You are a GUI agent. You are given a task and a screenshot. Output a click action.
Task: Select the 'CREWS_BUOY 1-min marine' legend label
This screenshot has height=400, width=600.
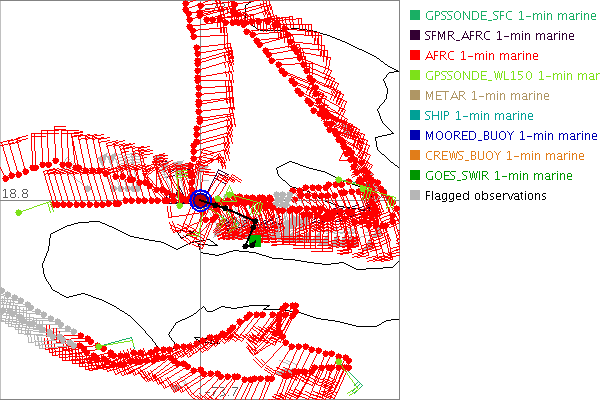(504, 156)
